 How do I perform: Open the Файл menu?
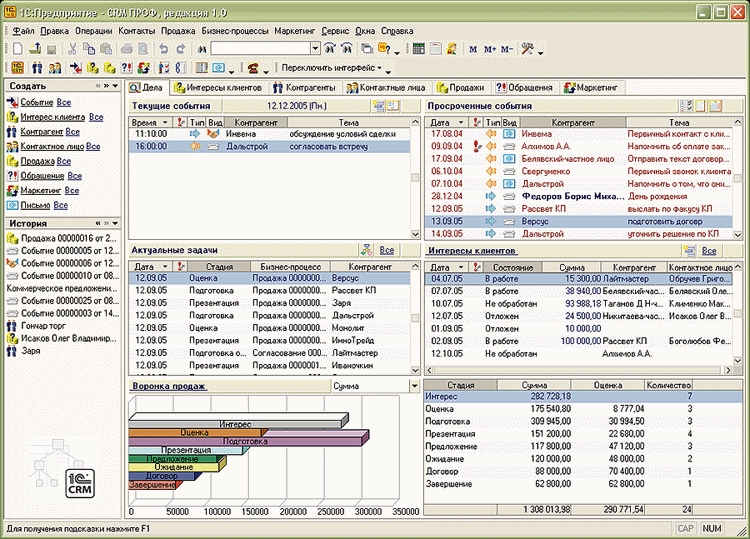tap(23, 31)
